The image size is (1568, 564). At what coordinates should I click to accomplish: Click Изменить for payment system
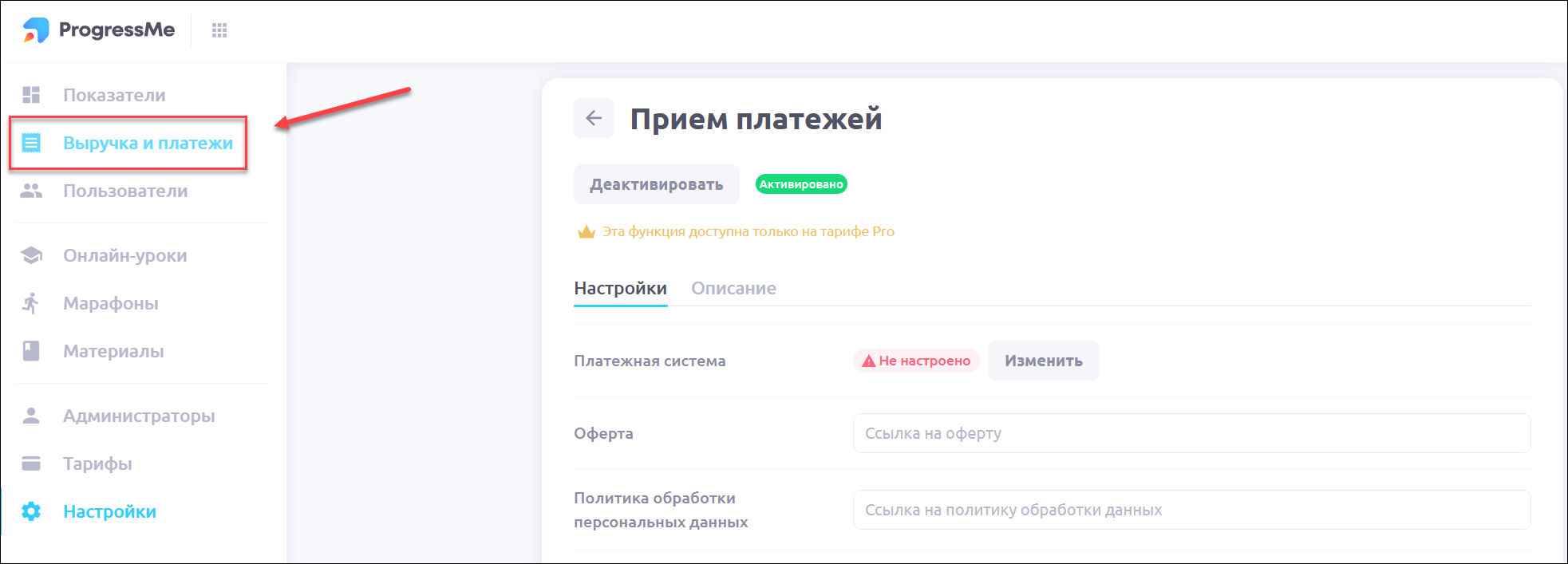coord(1043,361)
